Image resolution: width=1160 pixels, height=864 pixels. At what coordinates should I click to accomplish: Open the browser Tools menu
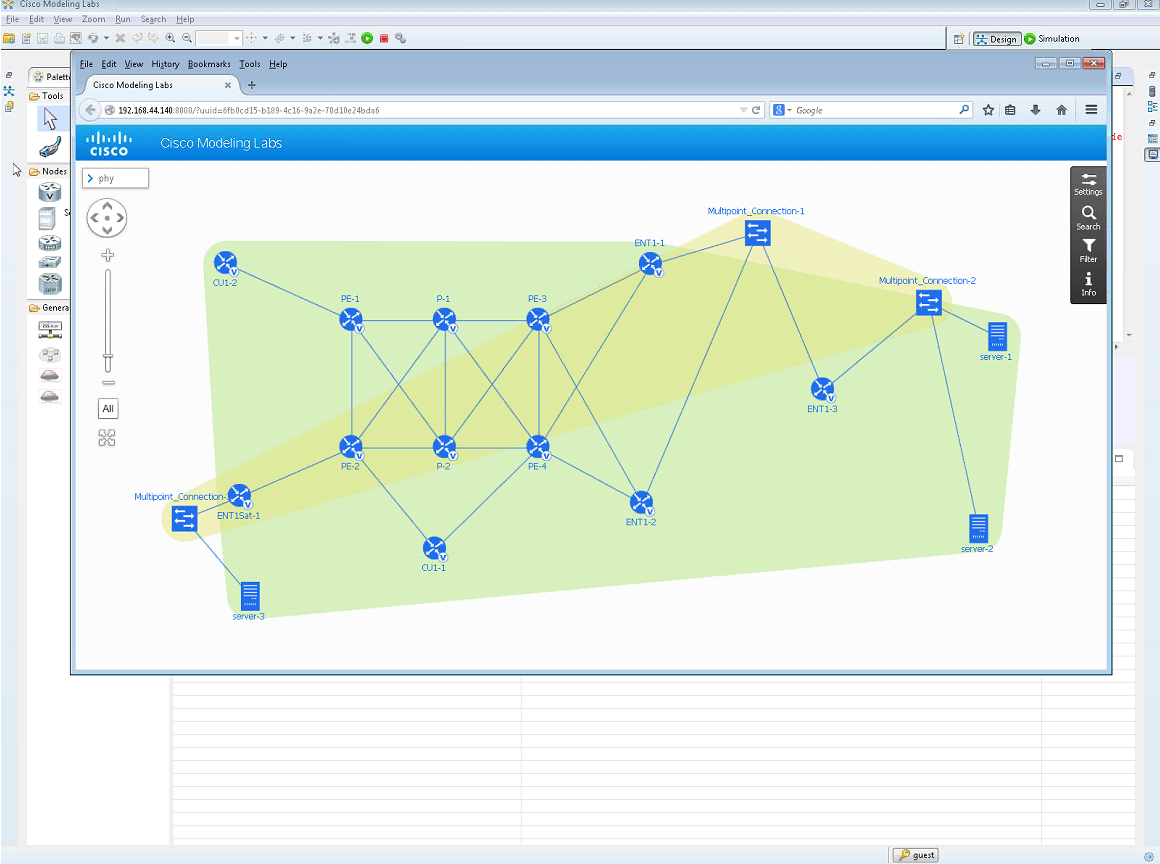[249, 64]
